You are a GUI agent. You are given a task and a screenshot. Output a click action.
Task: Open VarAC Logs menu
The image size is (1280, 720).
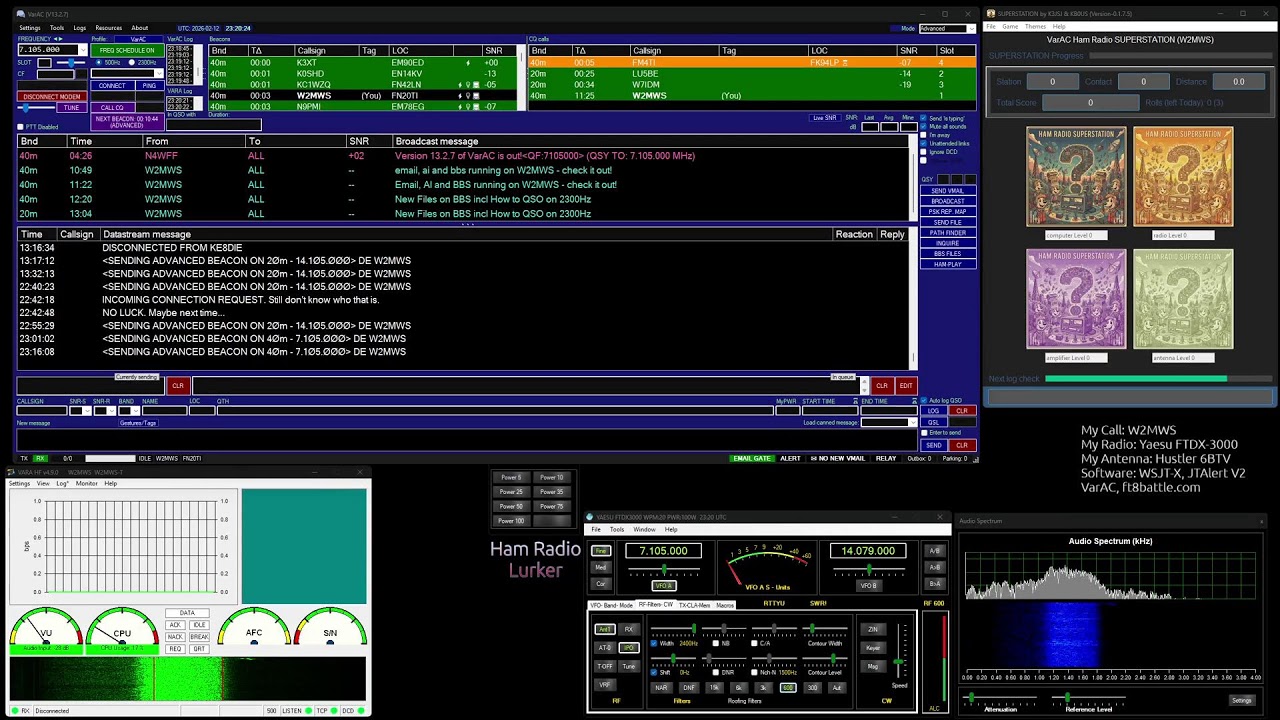[x=80, y=28]
